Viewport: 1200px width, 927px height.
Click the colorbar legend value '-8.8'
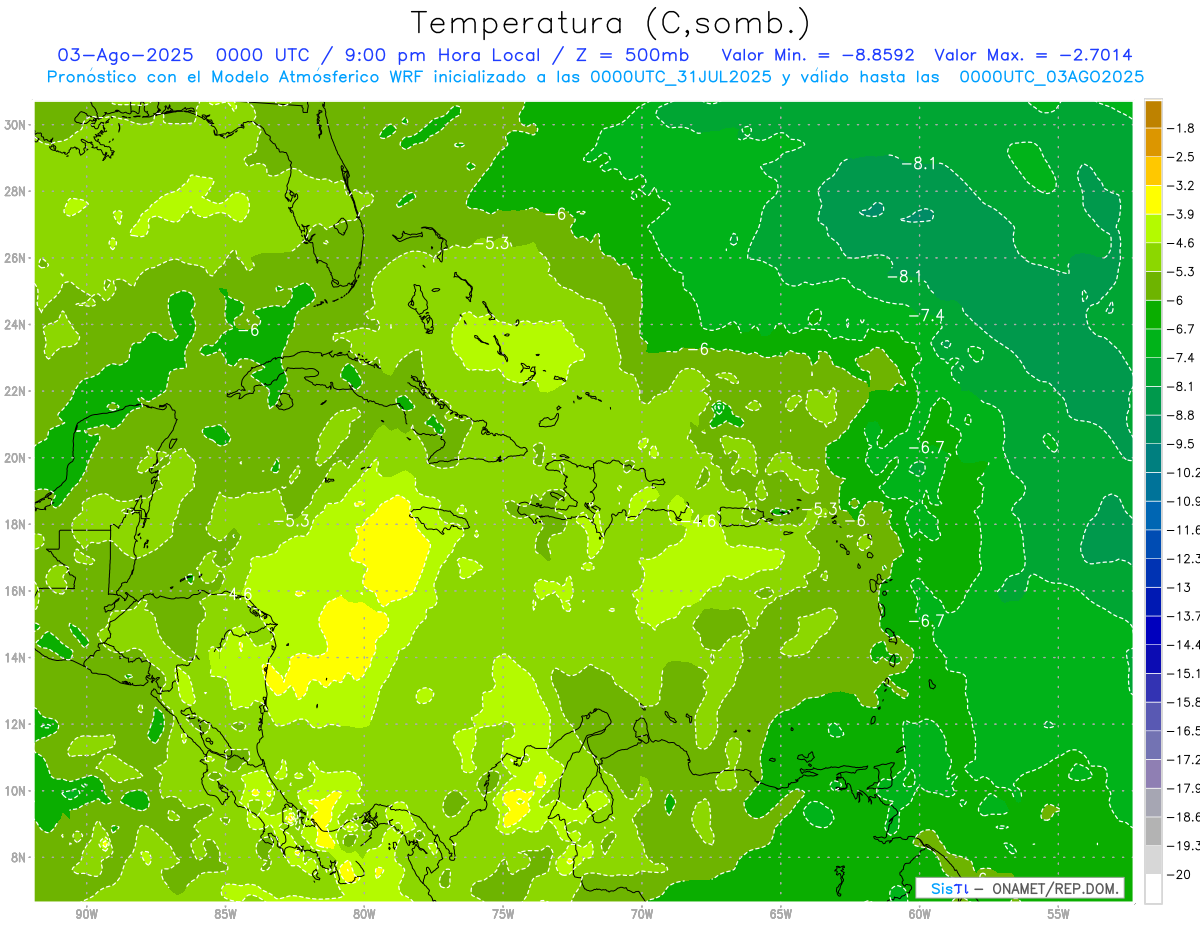click(x=1183, y=415)
